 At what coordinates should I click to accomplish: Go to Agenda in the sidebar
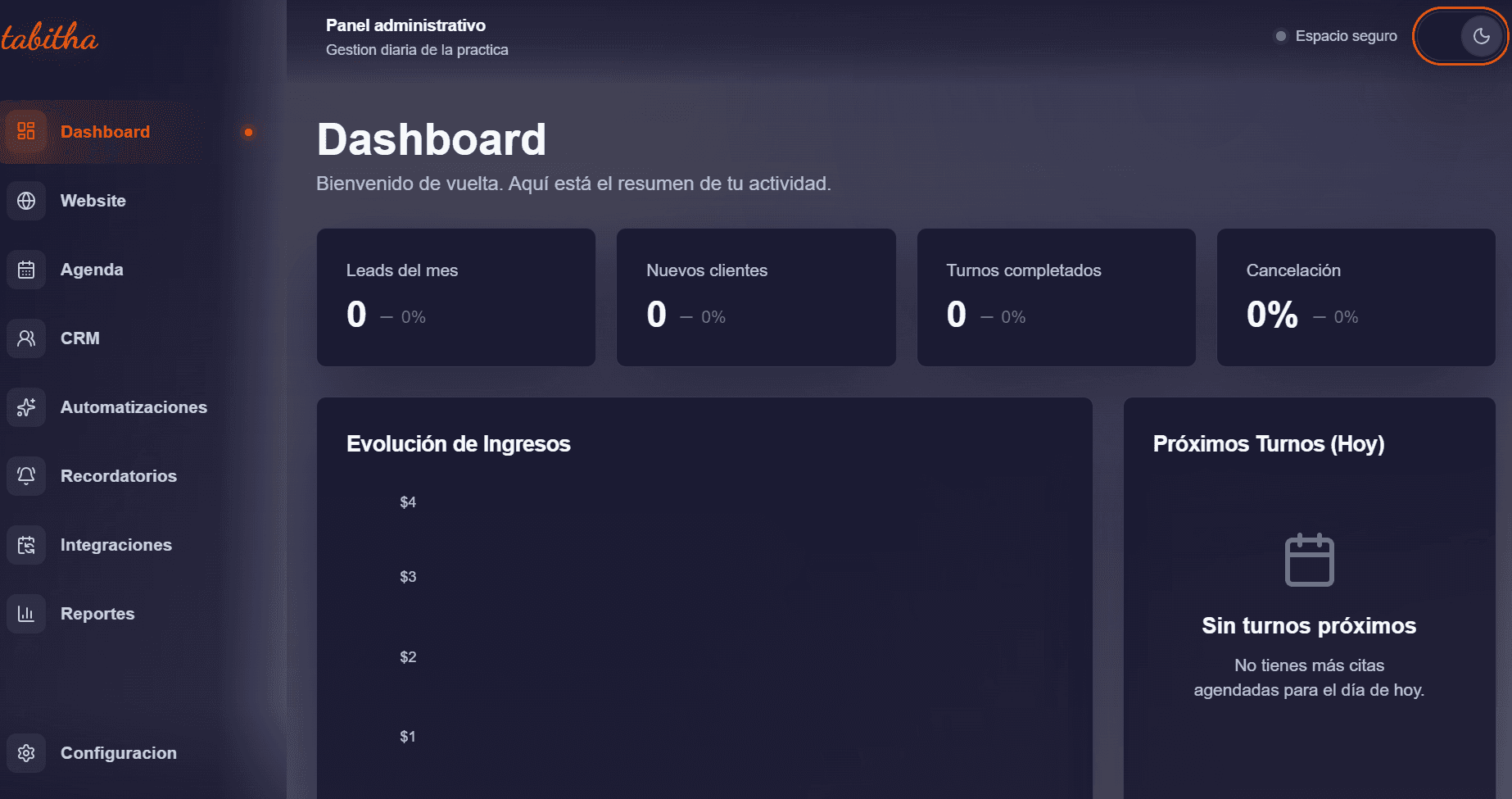click(x=131, y=270)
